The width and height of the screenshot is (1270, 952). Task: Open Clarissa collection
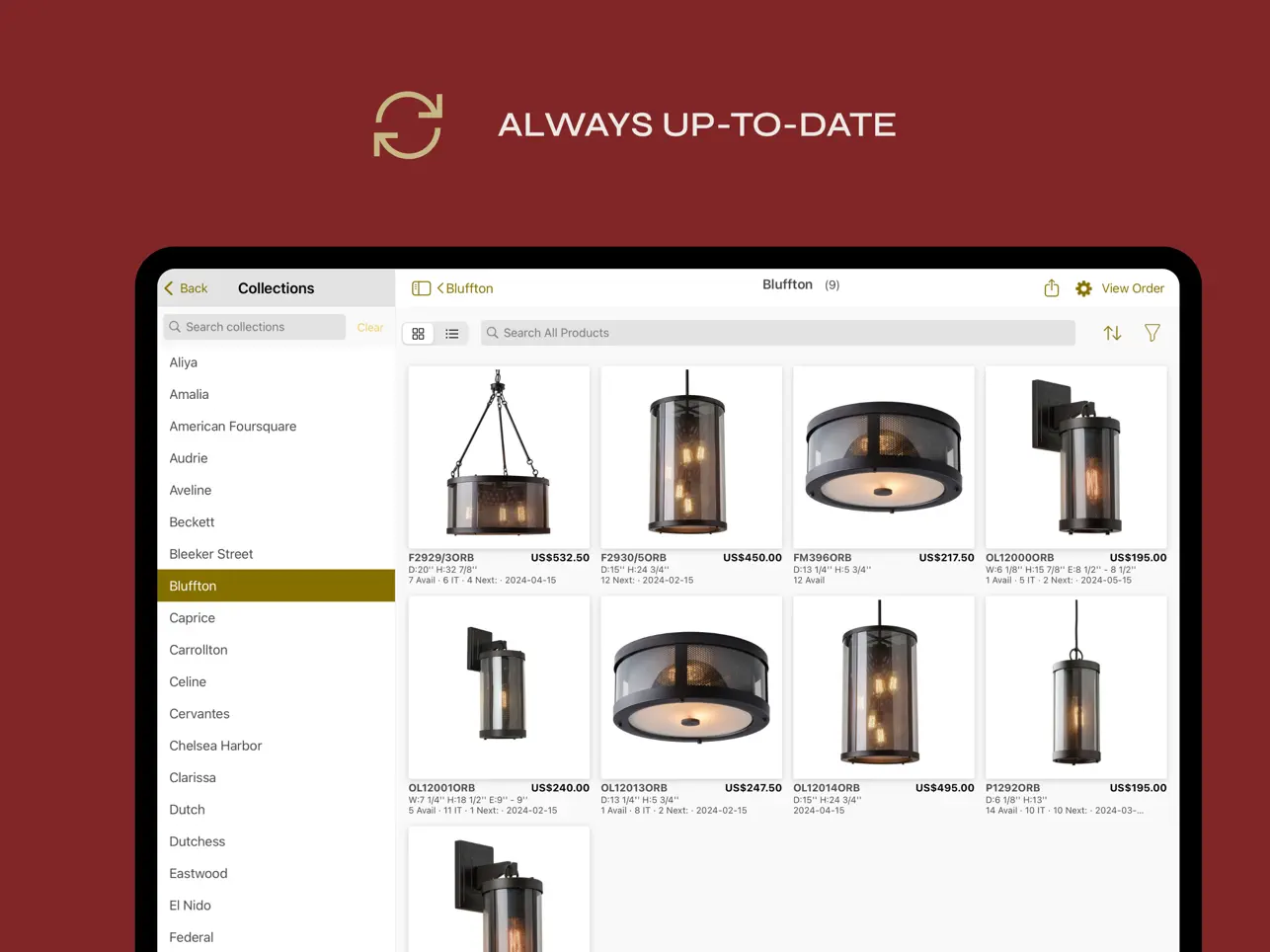coord(276,777)
